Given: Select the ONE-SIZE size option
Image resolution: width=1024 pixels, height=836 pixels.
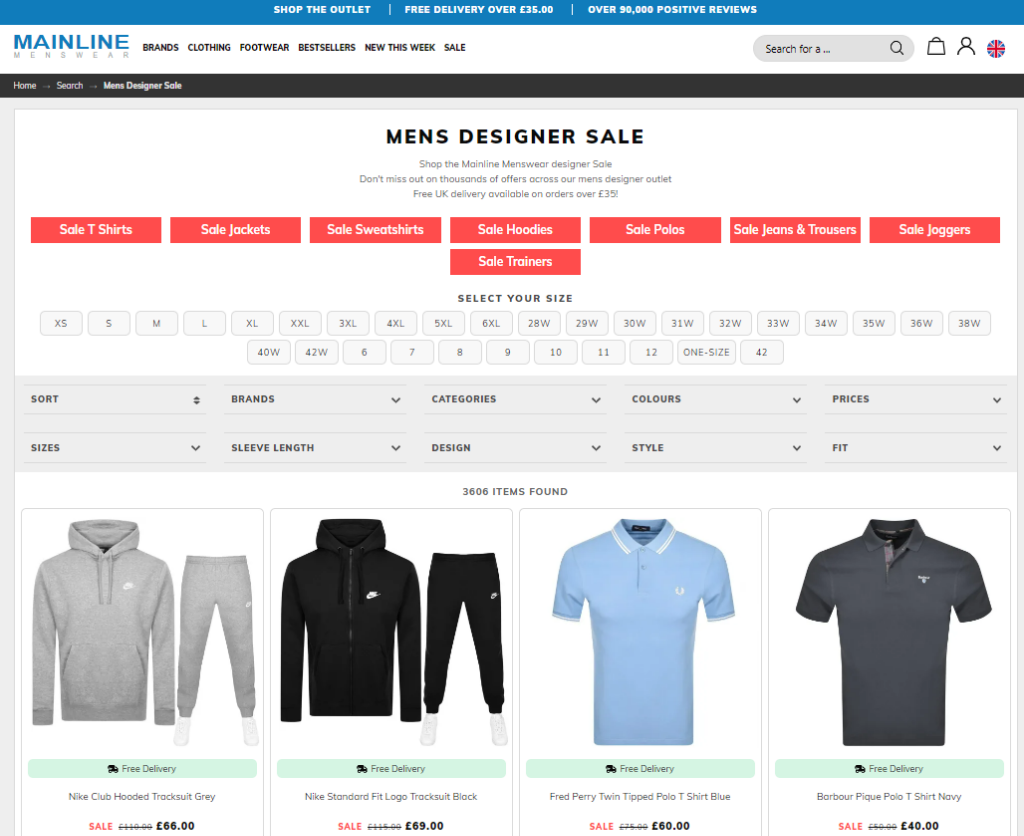Looking at the screenshot, I should click(706, 352).
